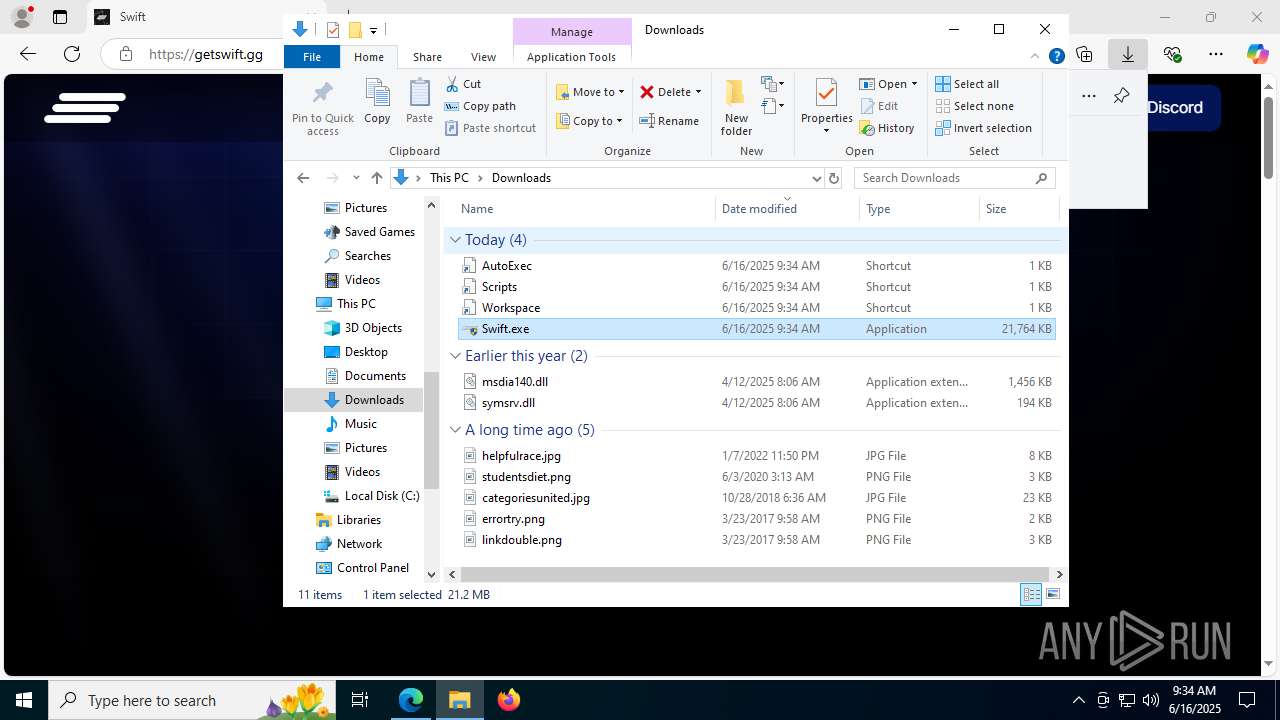Screen dimensions: 1280x720
Task: Select Network in the navigation pane
Action: tap(359, 544)
